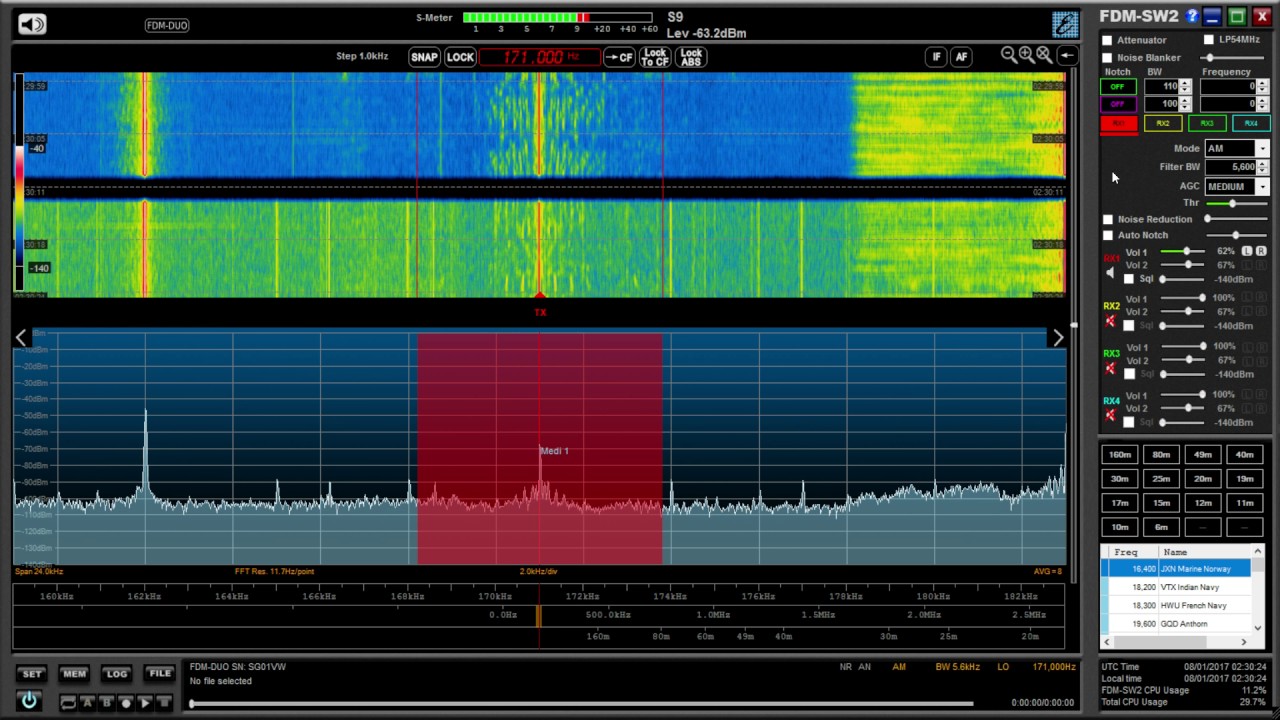
Task: Toggle RX1 right channel R button
Action: [1261, 251]
